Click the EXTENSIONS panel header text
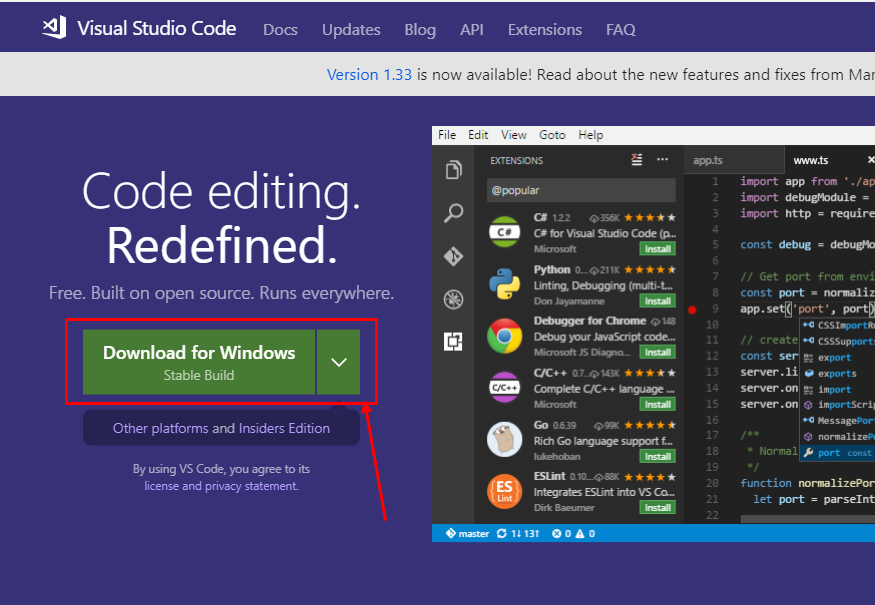 click(x=516, y=161)
